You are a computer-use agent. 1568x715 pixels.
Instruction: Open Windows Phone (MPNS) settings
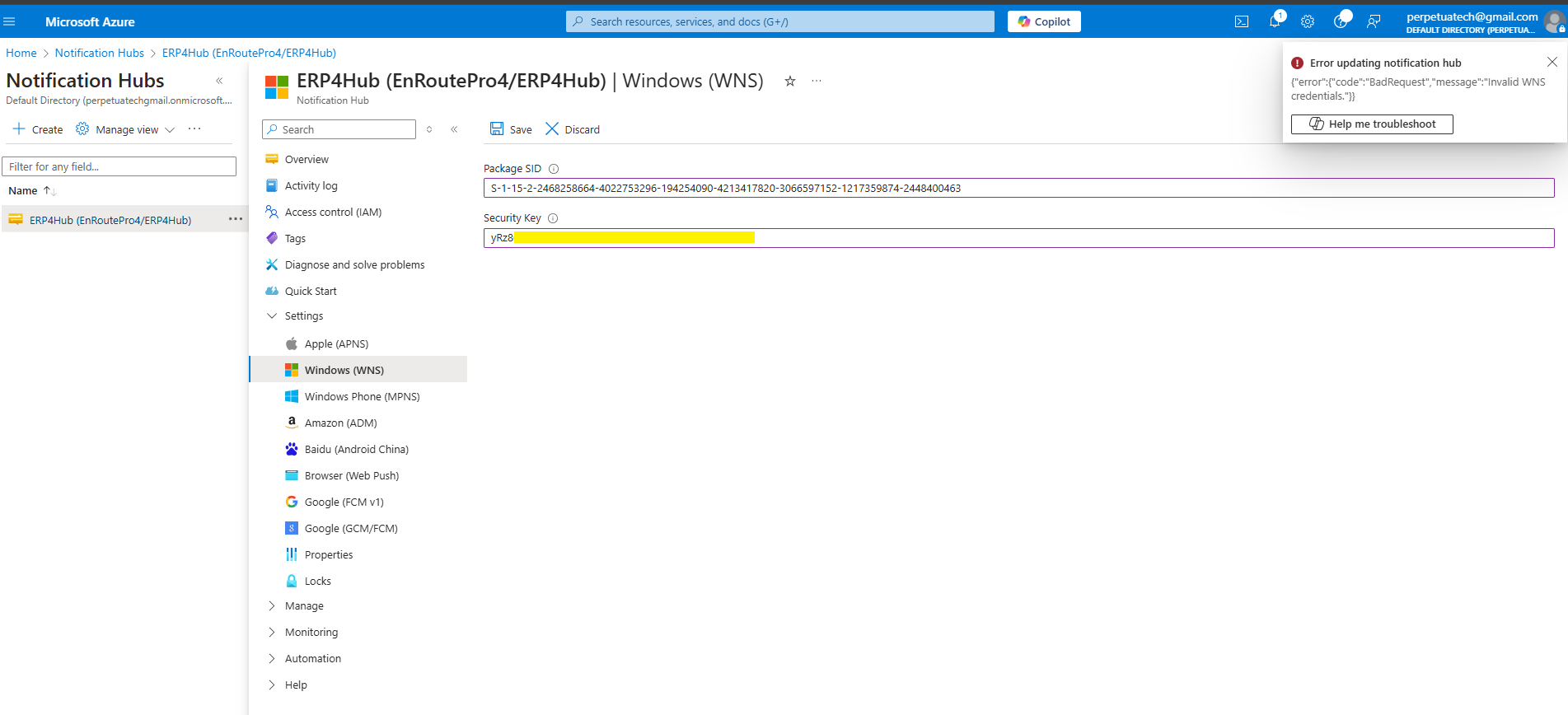pyautogui.click(x=362, y=396)
